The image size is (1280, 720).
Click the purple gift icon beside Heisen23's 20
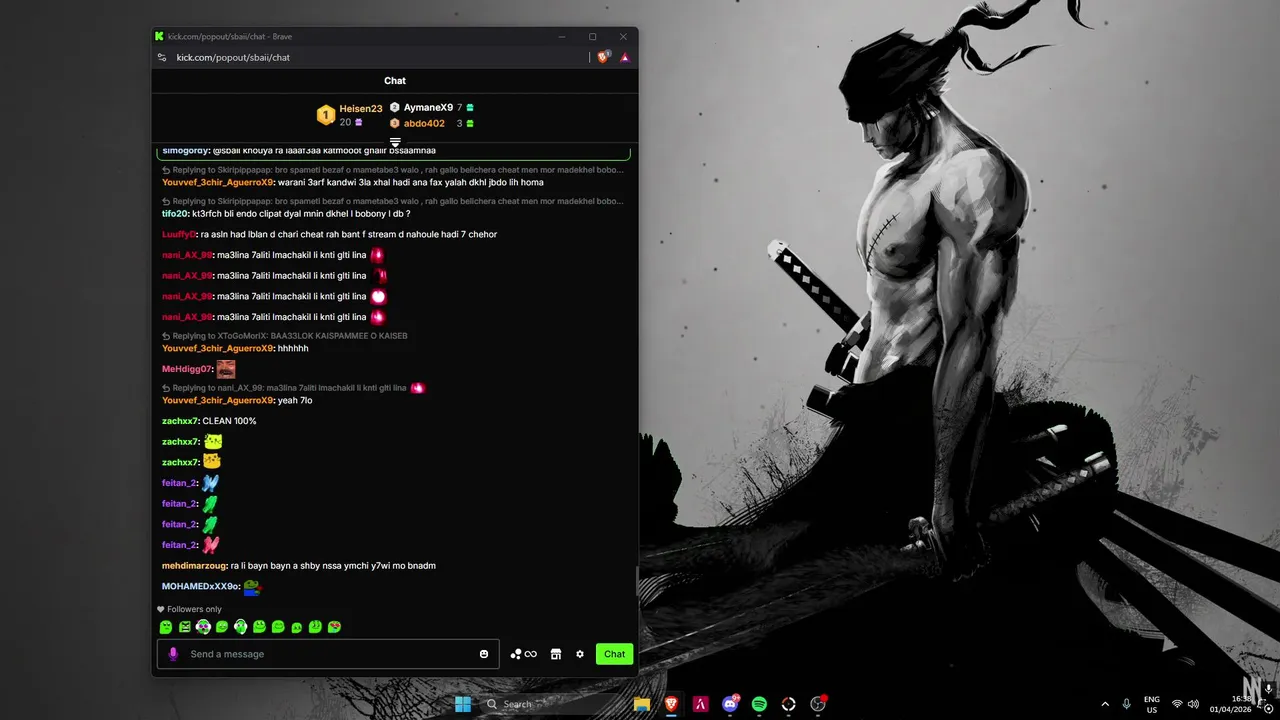(359, 122)
